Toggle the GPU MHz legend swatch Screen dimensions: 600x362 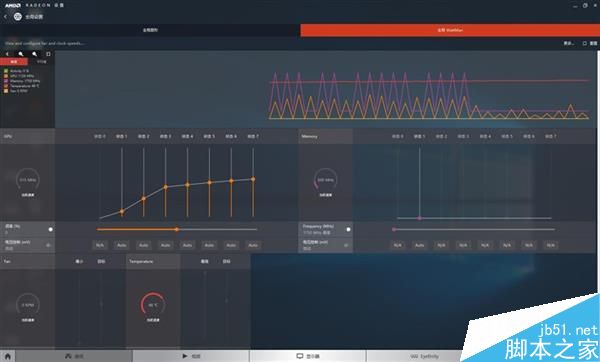6,76
